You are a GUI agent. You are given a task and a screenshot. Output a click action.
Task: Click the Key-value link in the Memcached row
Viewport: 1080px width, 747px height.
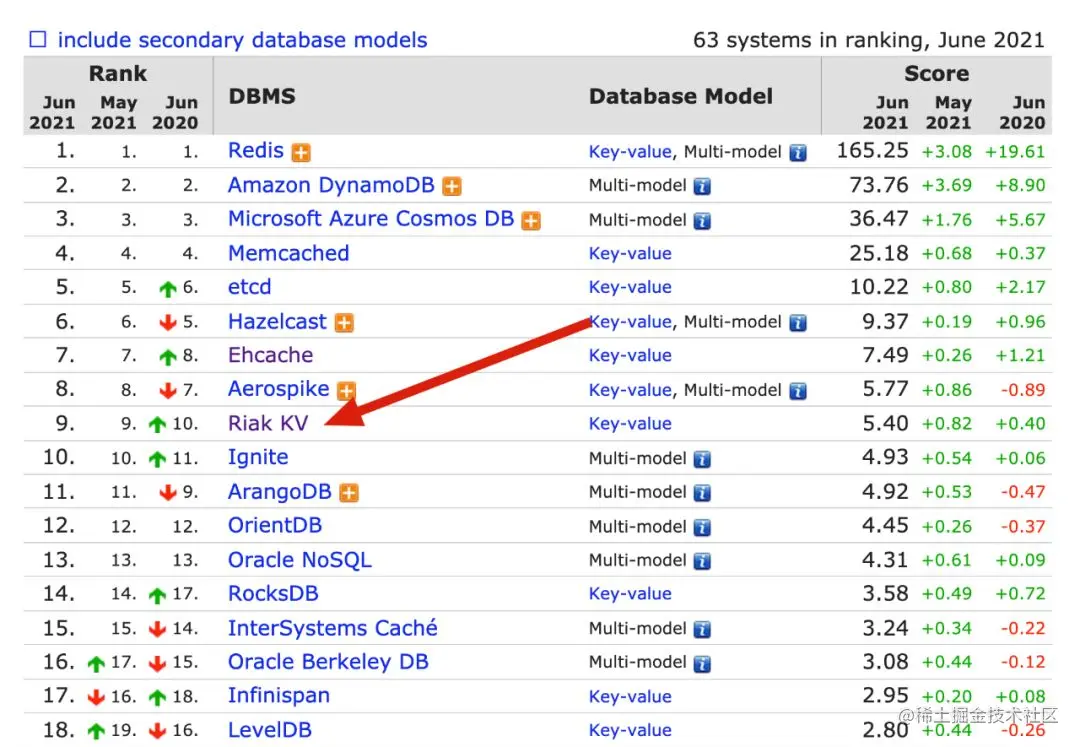point(630,253)
